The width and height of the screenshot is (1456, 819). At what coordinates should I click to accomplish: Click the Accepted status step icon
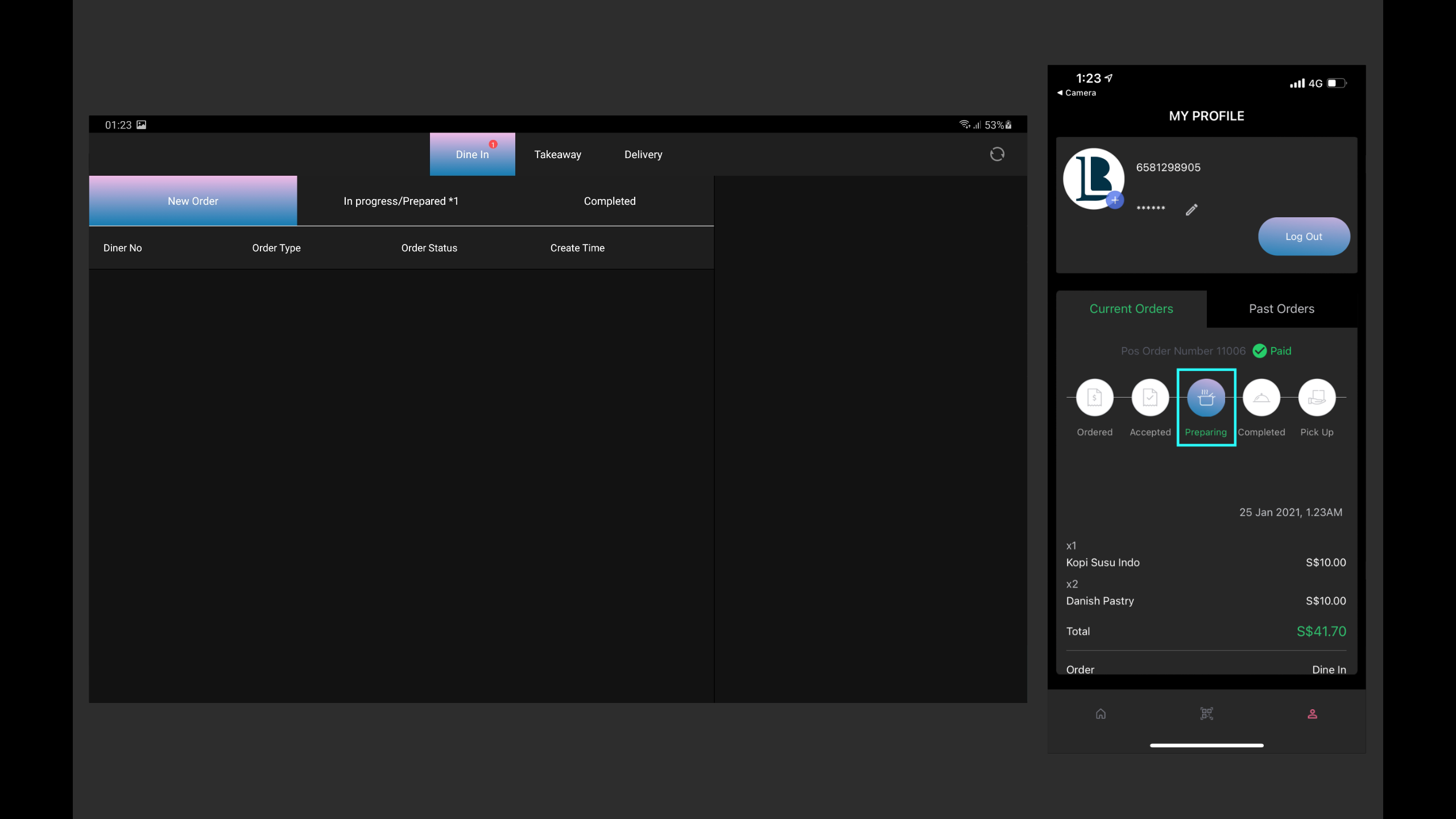(x=1149, y=398)
